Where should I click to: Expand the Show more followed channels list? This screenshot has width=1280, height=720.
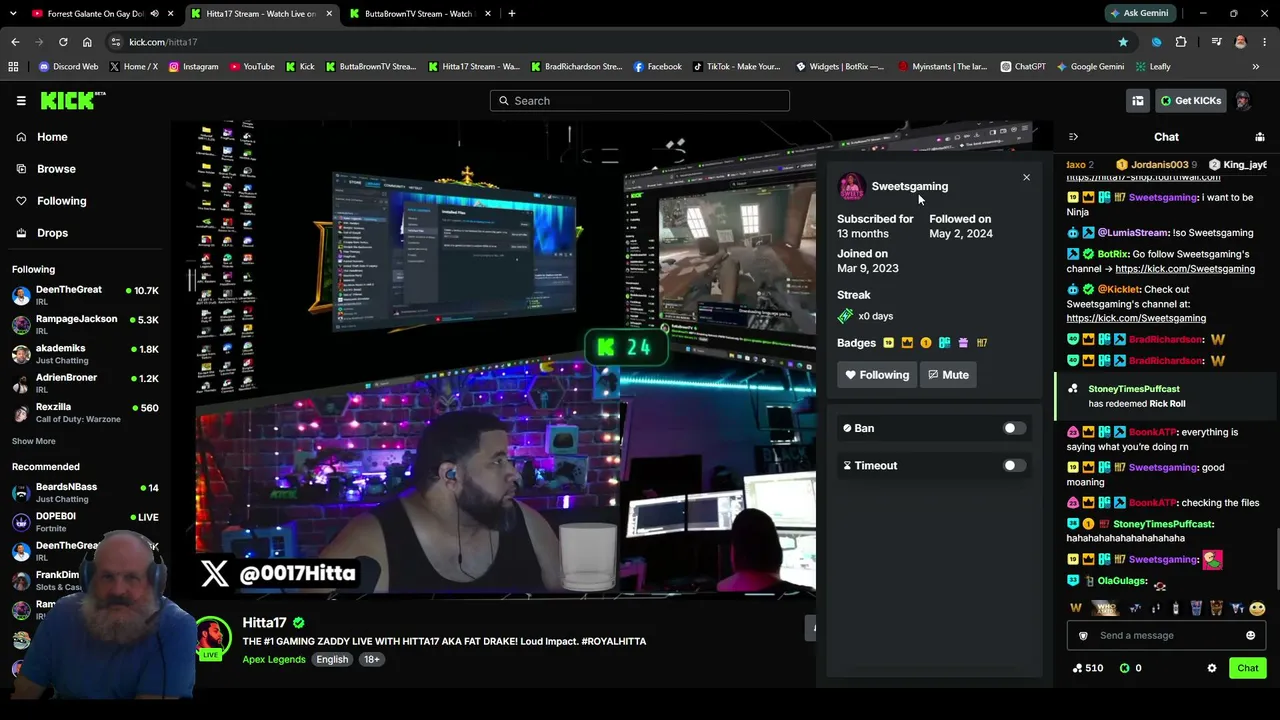pos(34,441)
